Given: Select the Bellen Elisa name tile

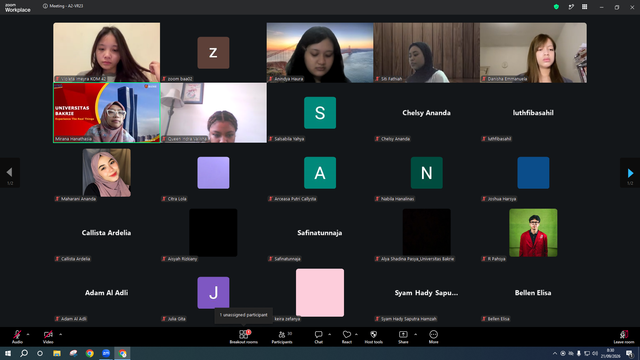Looking at the screenshot, I should coord(533,293).
